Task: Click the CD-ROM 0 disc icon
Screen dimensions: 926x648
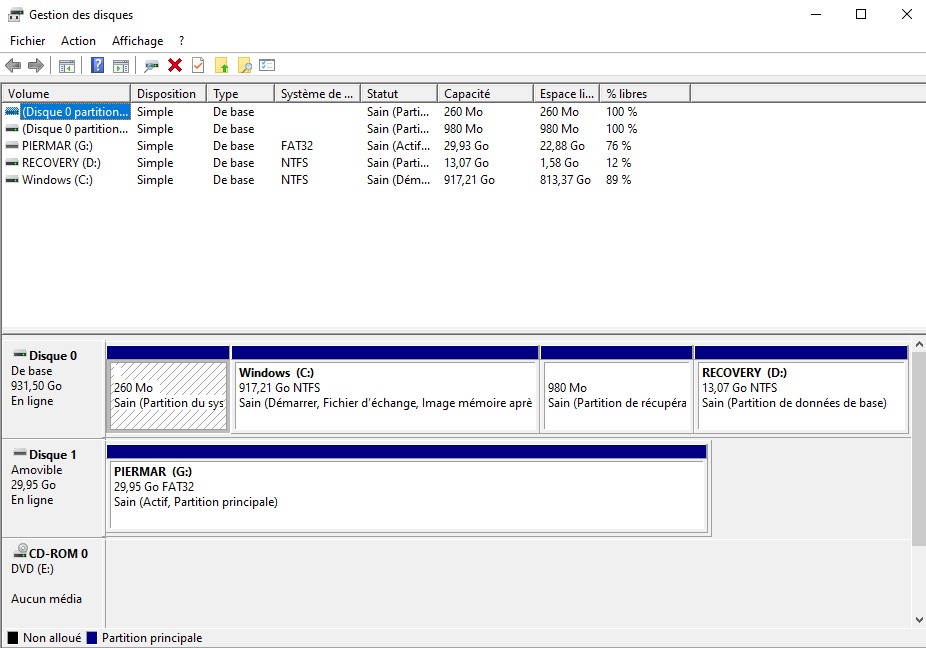Action: 21,551
